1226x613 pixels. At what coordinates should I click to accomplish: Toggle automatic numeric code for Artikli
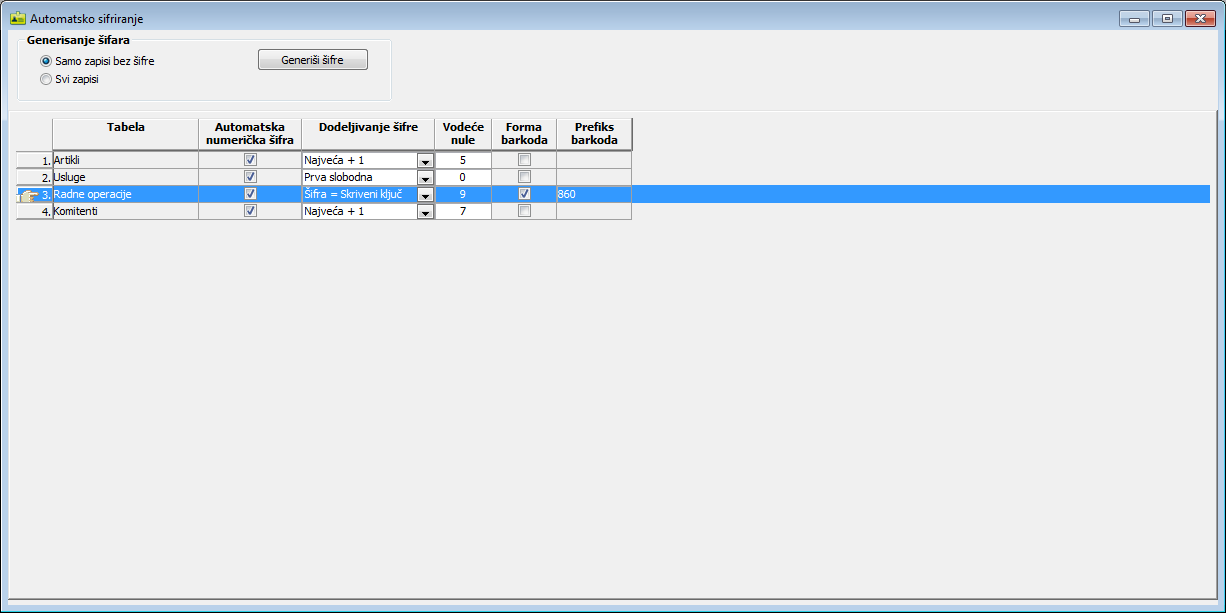tap(250, 160)
